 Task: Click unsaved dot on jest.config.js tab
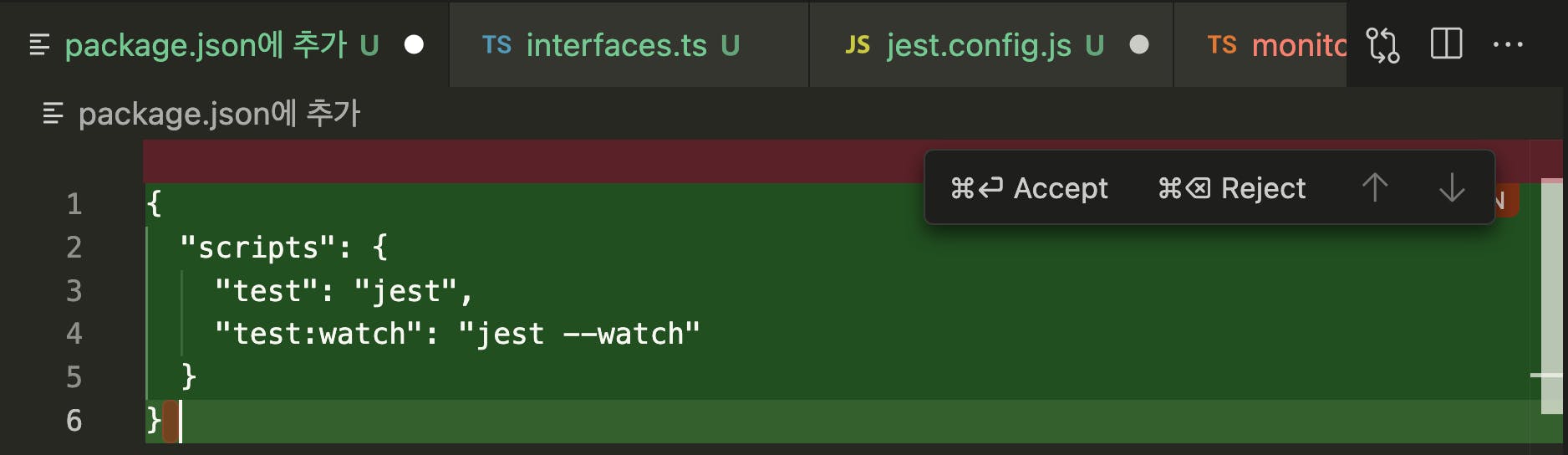point(1139,44)
